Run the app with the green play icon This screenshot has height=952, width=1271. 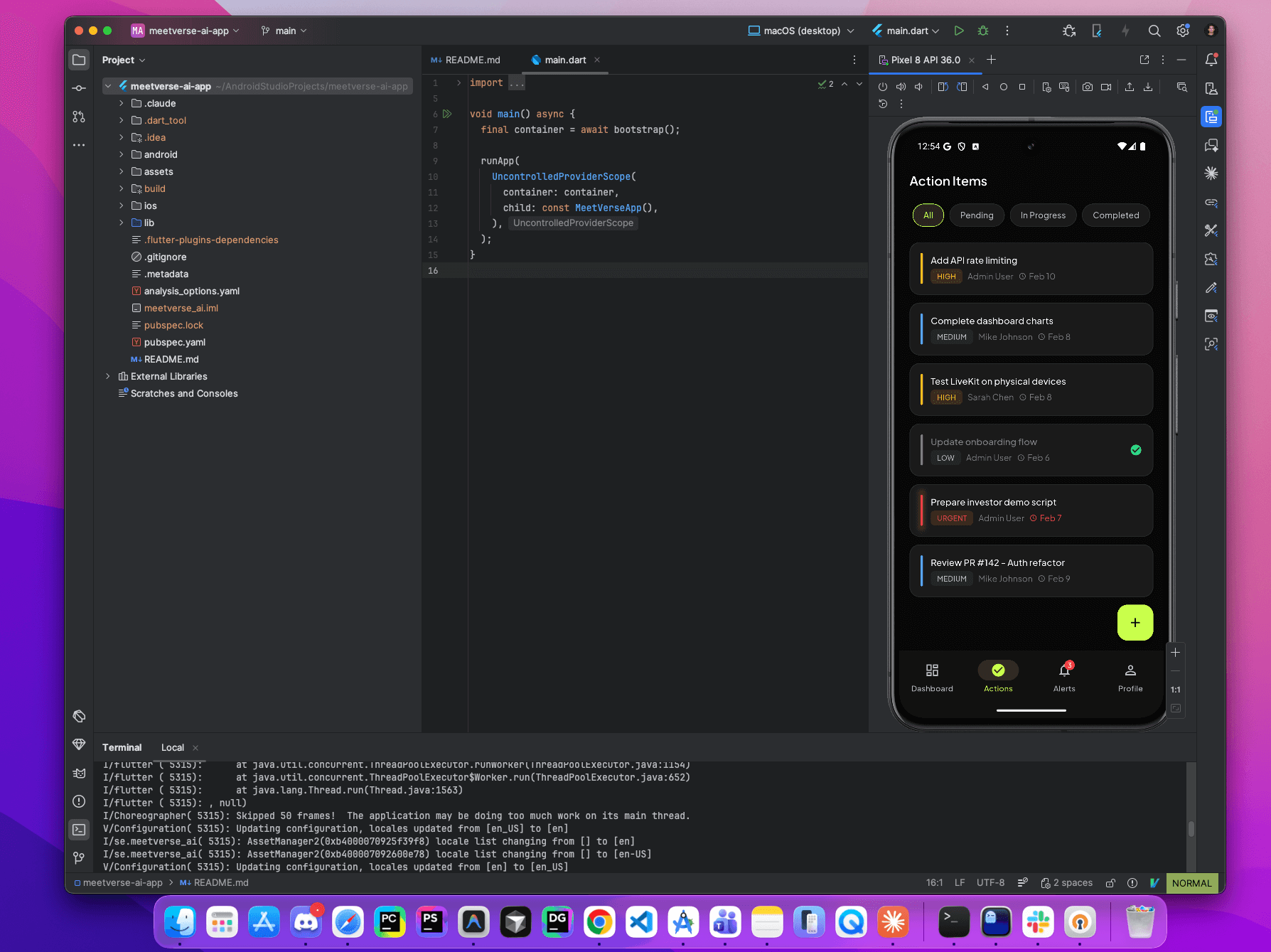(x=958, y=31)
